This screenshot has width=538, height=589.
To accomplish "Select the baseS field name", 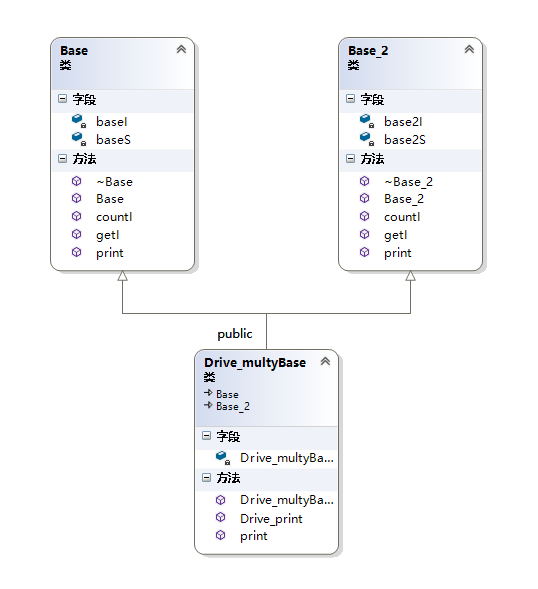I will click(113, 140).
